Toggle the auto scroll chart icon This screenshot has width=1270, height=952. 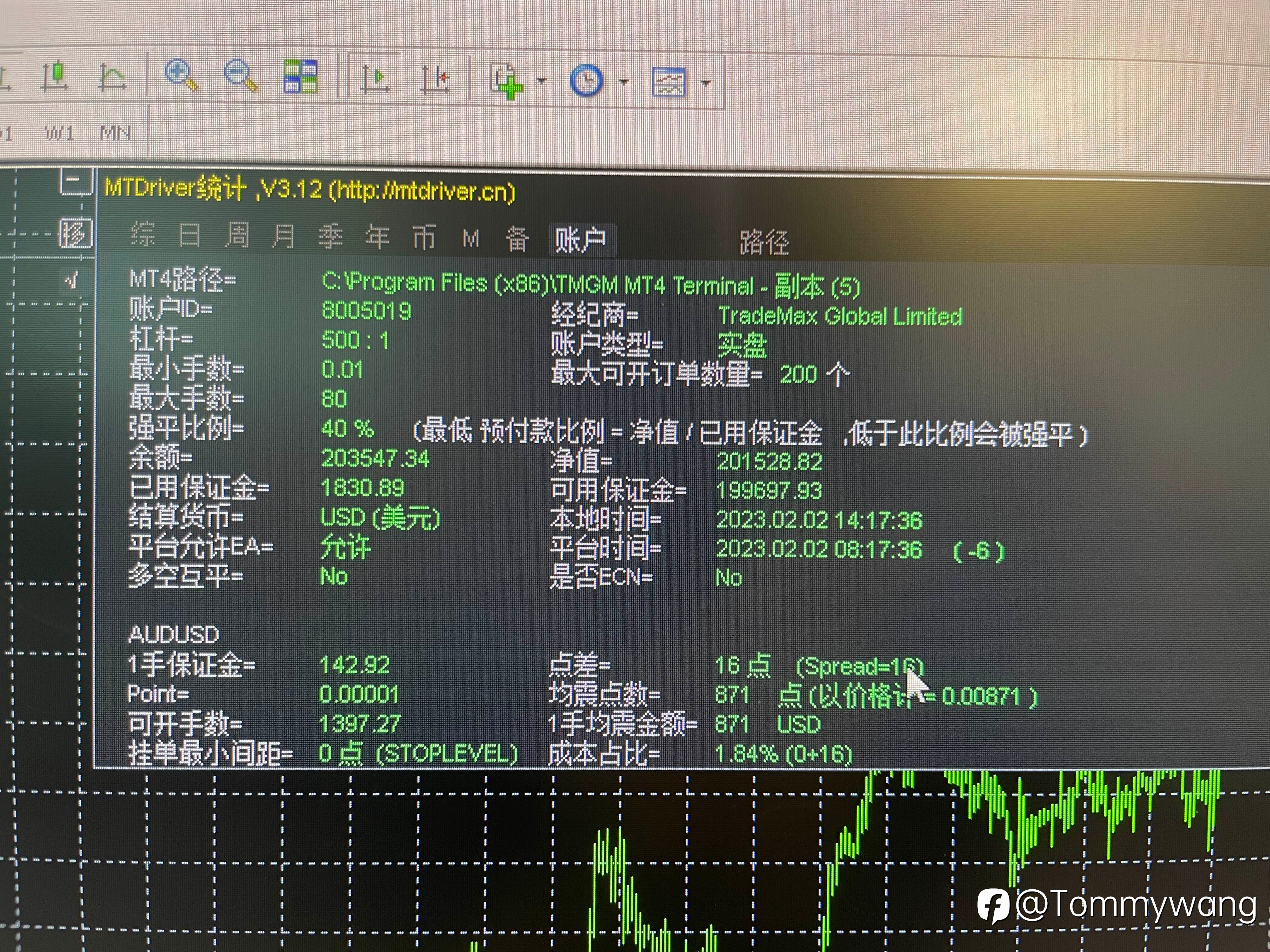pyautogui.click(x=376, y=79)
